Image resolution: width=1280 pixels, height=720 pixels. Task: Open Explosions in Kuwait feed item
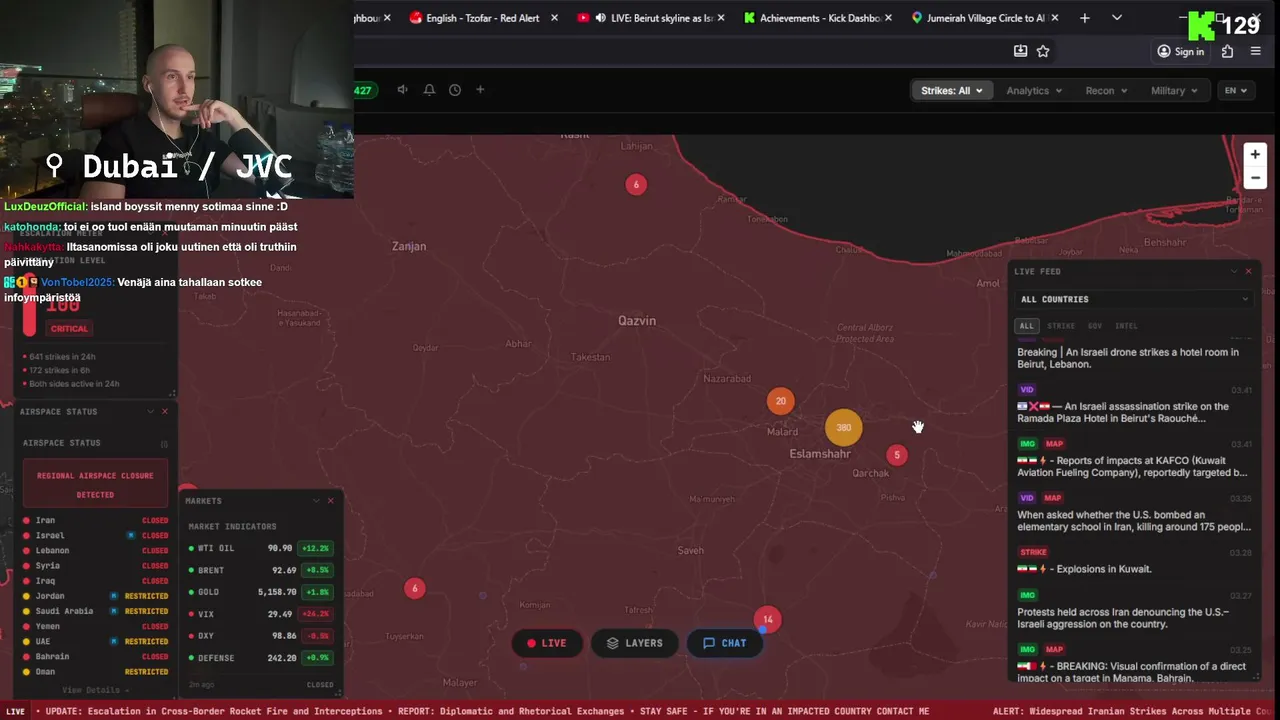(x=1135, y=563)
